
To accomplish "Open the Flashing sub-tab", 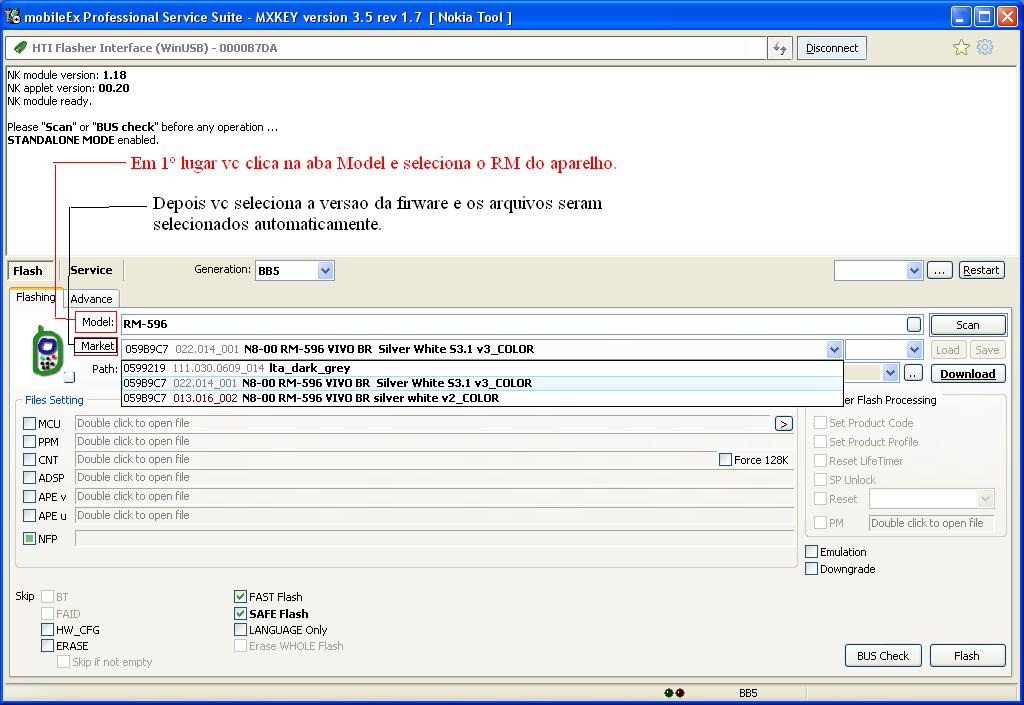I will click(x=35, y=298).
